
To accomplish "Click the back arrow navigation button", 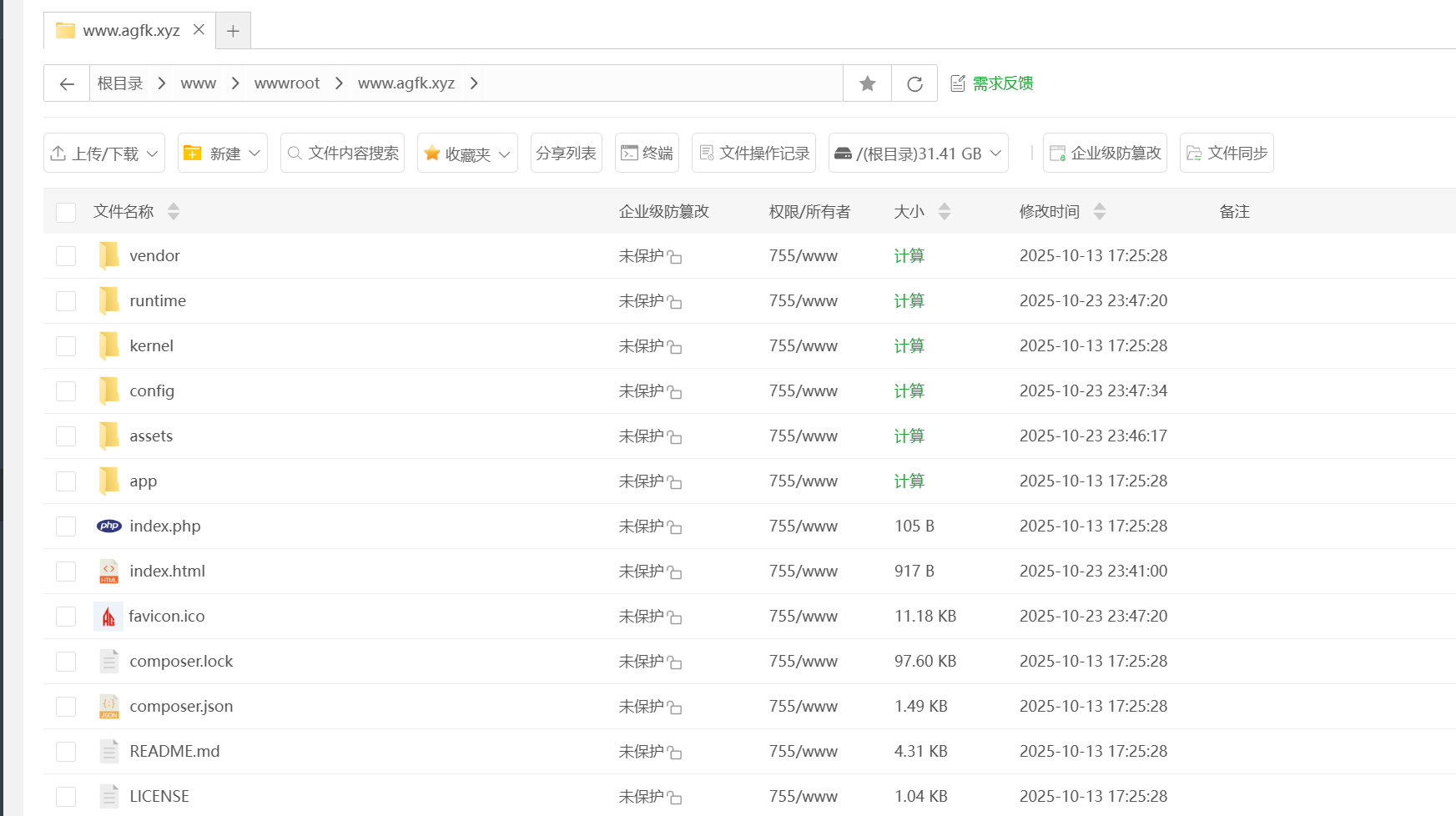I will pyautogui.click(x=67, y=83).
